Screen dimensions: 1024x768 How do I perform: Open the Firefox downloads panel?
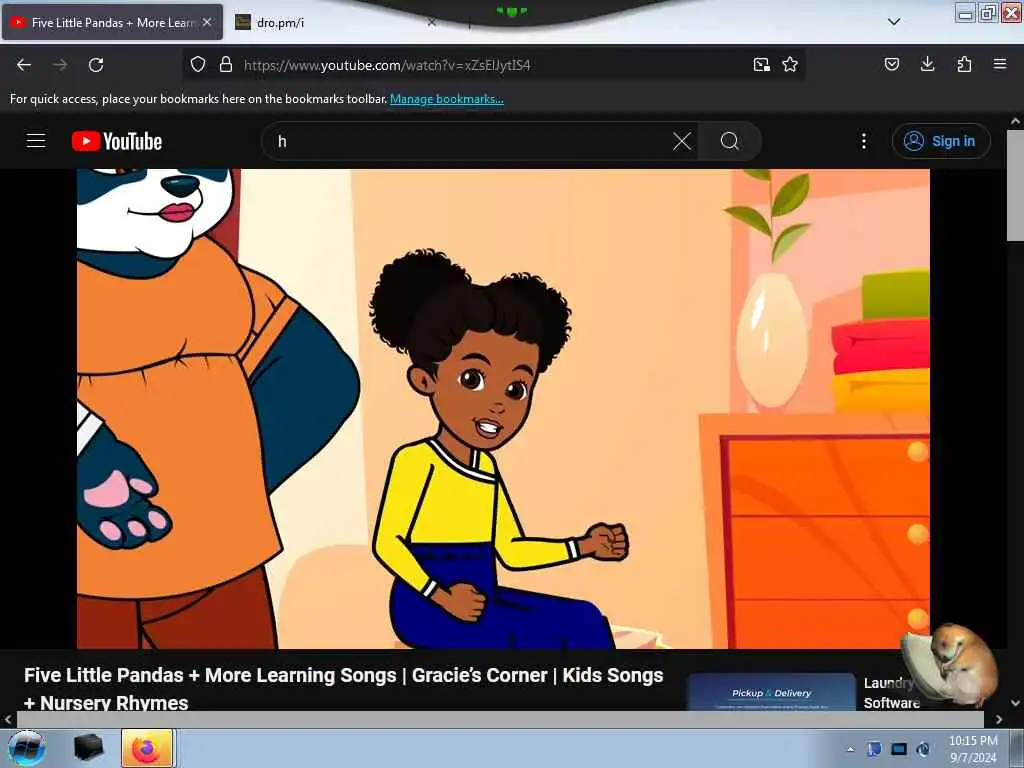tap(927, 64)
